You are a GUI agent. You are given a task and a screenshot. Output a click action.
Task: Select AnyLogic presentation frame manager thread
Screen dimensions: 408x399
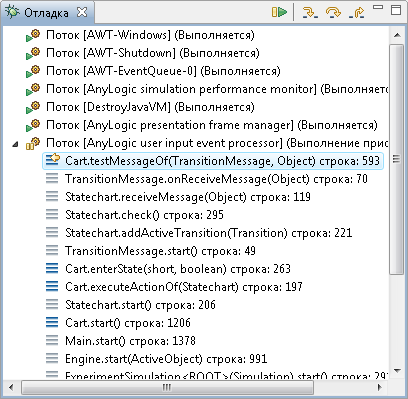coord(212,125)
